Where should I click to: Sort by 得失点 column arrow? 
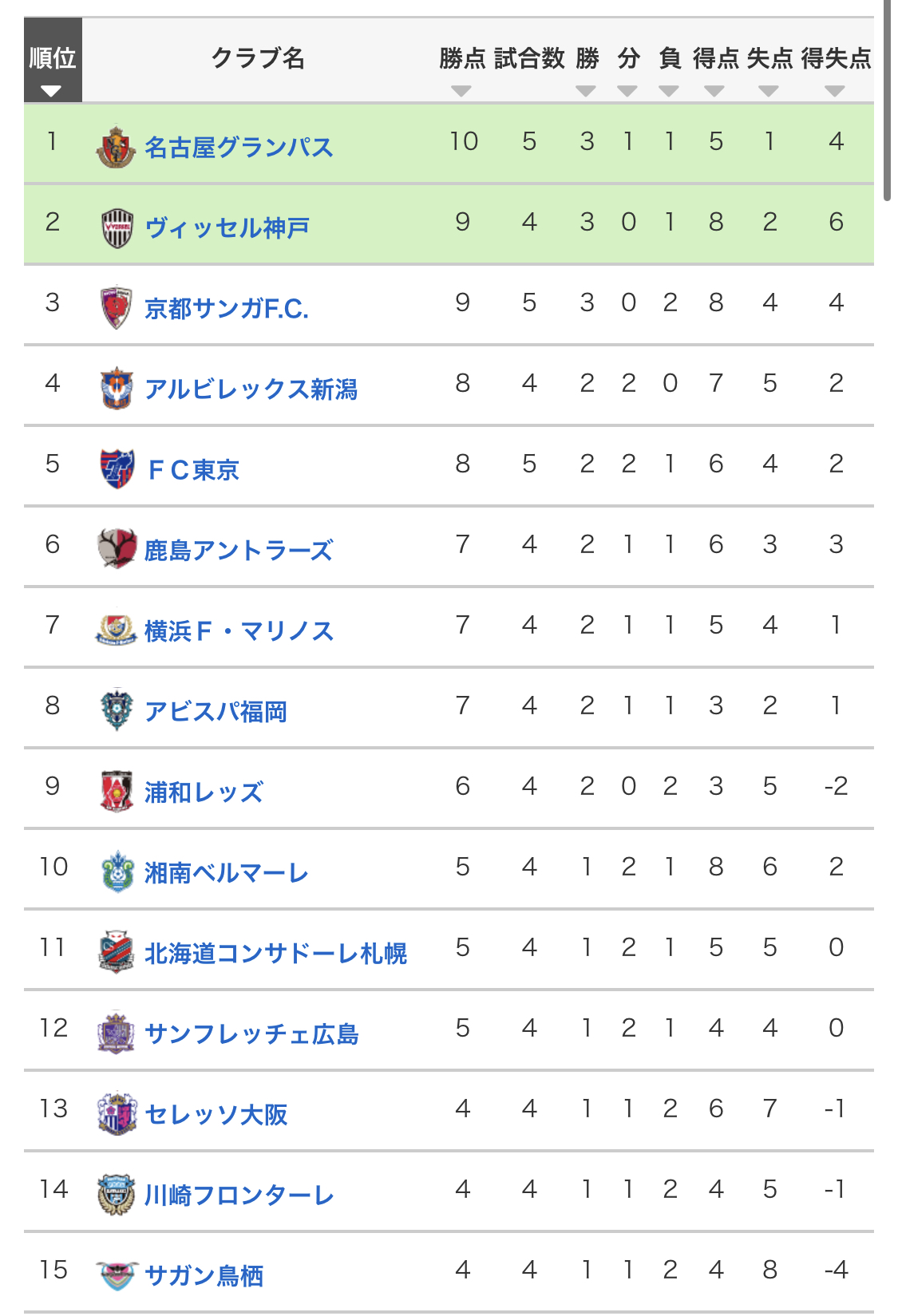click(x=835, y=91)
